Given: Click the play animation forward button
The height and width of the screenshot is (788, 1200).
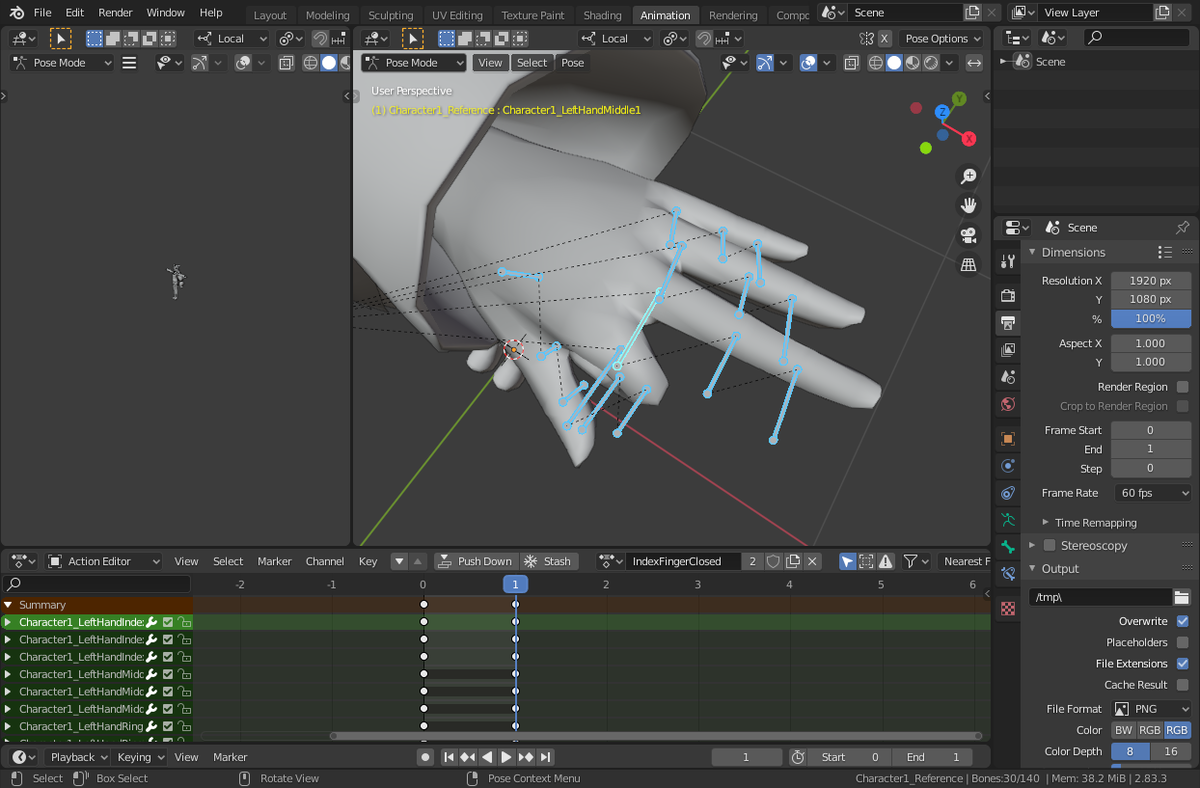Looking at the screenshot, I should [x=506, y=757].
